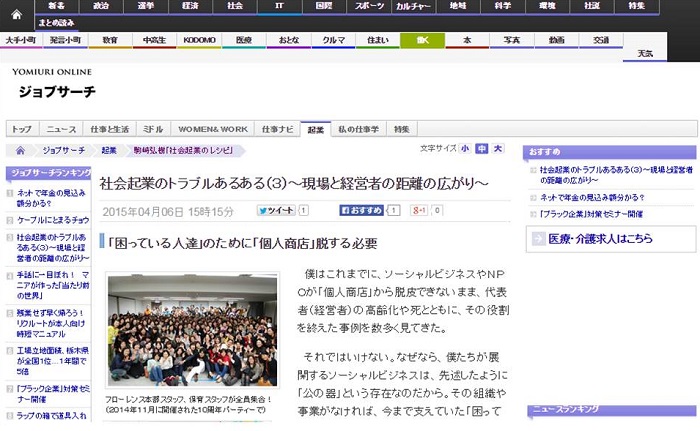Image resolution: width=700 pixels, height=431 pixels.
Task: Open the 教育 channel
Action: 110,40
